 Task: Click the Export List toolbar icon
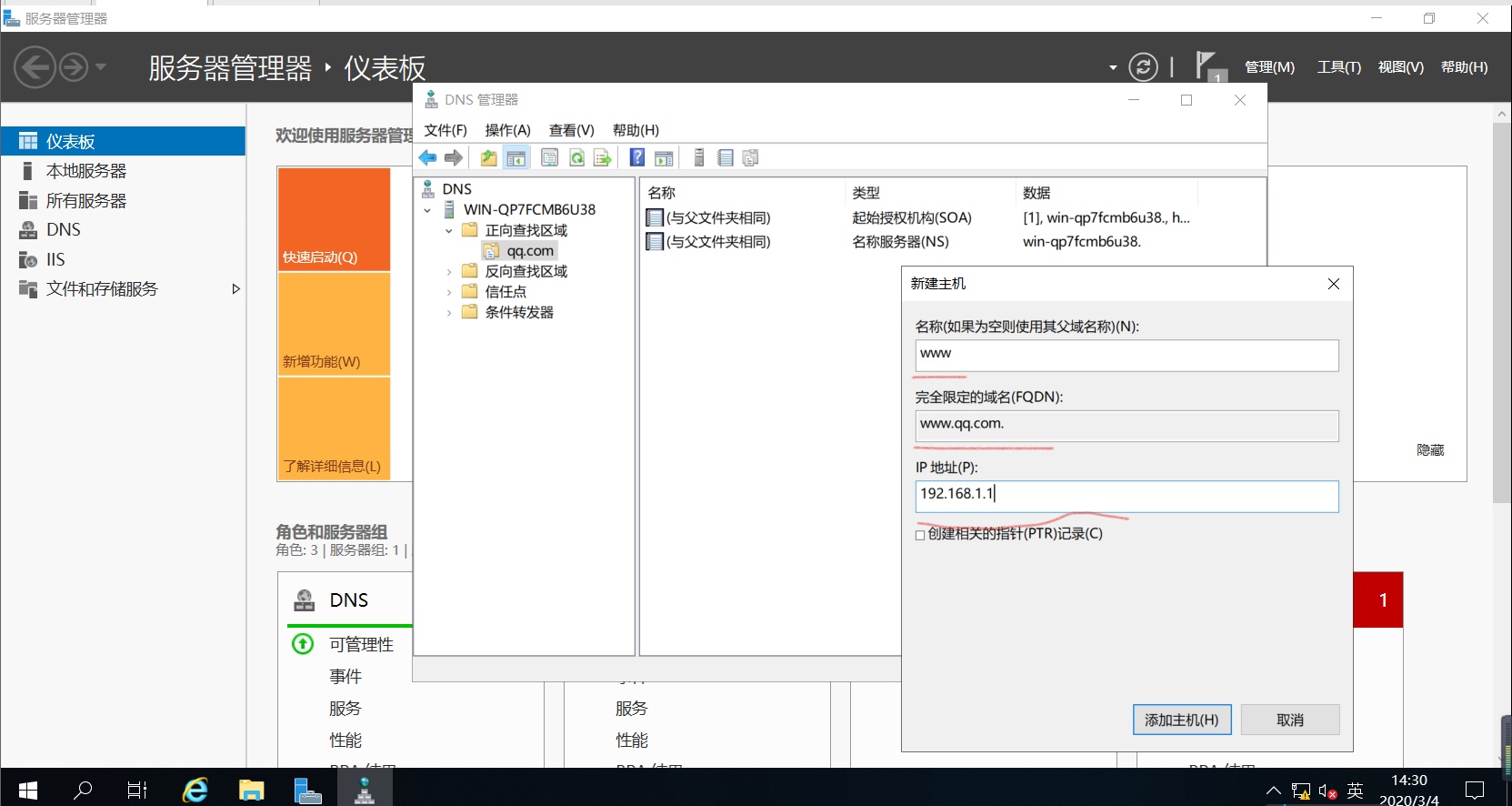(x=602, y=158)
